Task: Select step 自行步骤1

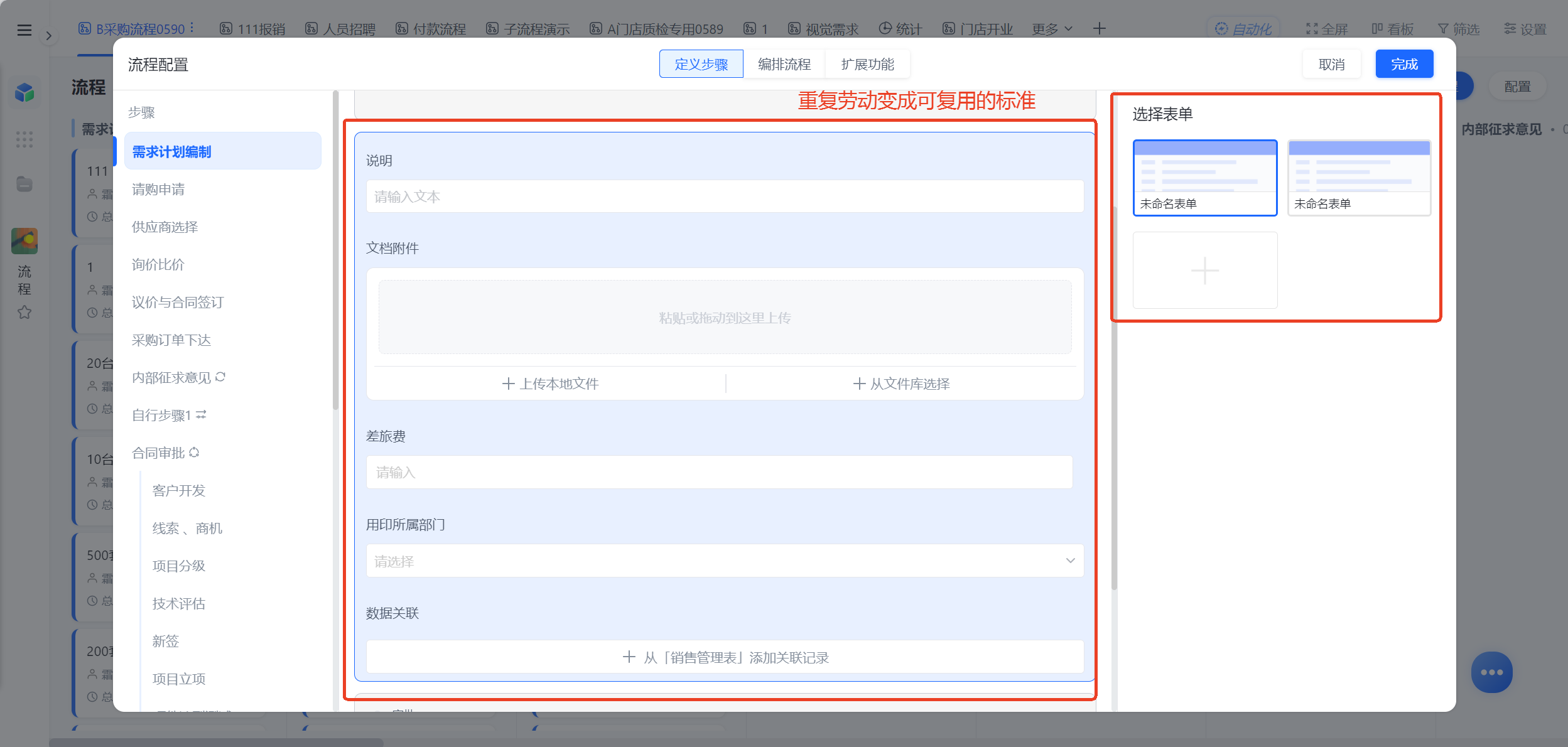Action: tap(161, 415)
